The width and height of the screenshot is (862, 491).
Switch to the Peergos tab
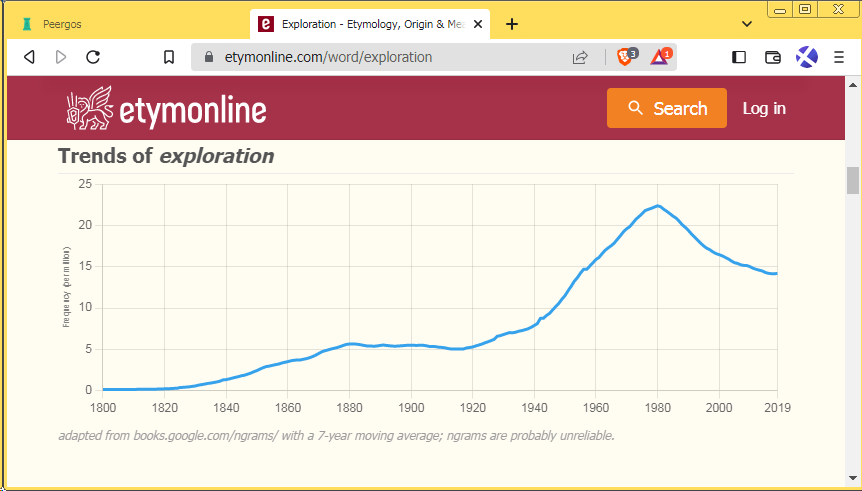tap(130, 23)
